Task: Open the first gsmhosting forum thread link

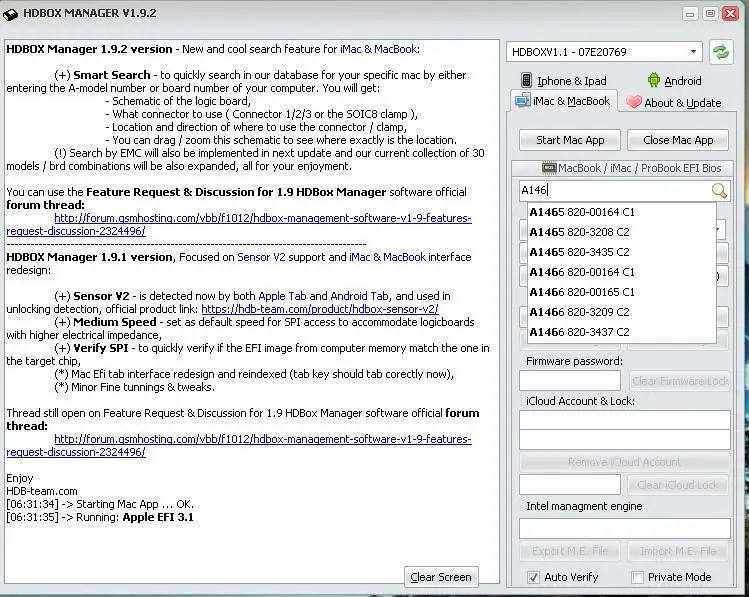Action: point(263,218)
